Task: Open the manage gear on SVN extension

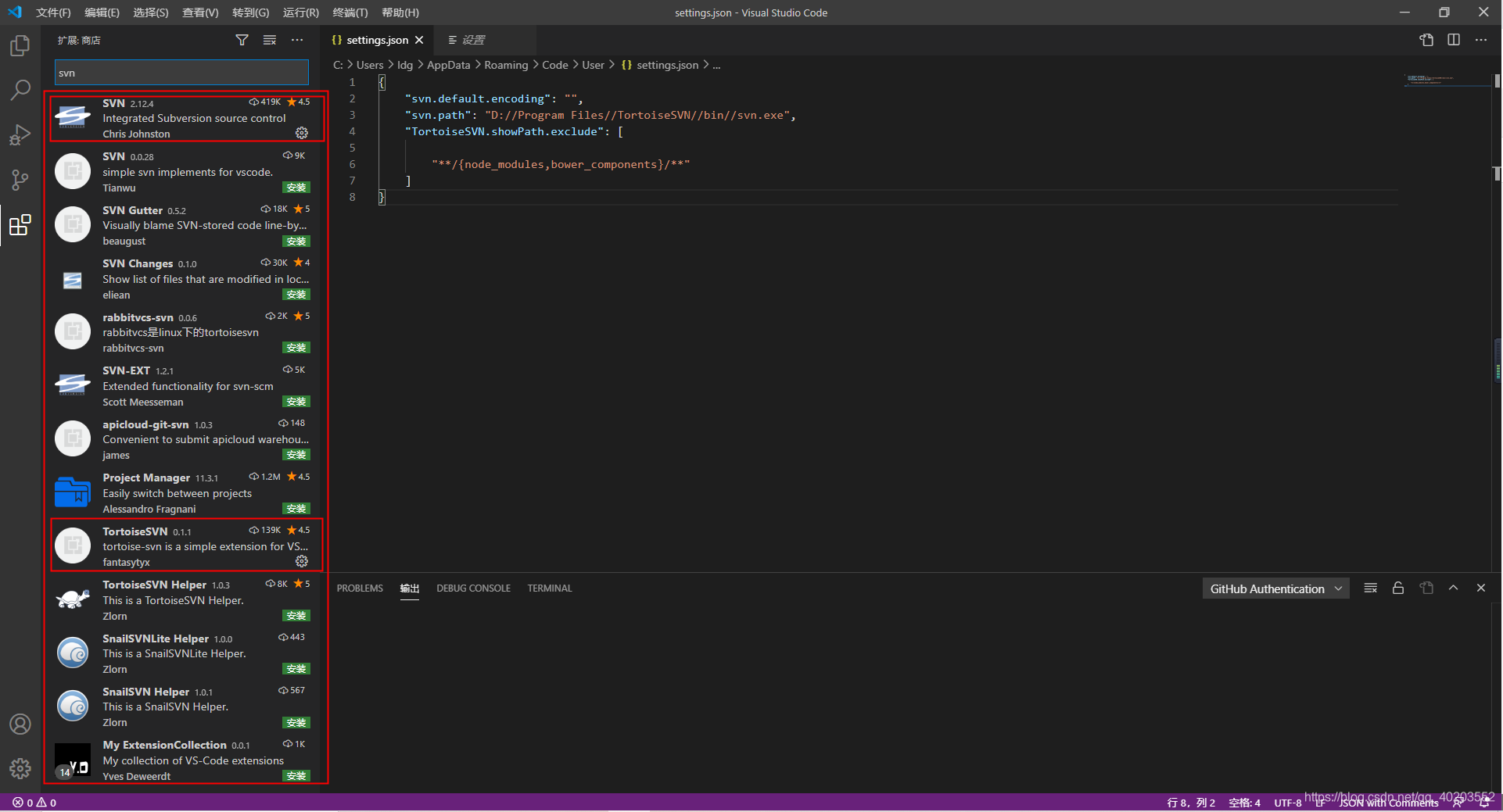Action: click(x=302, y=133)
